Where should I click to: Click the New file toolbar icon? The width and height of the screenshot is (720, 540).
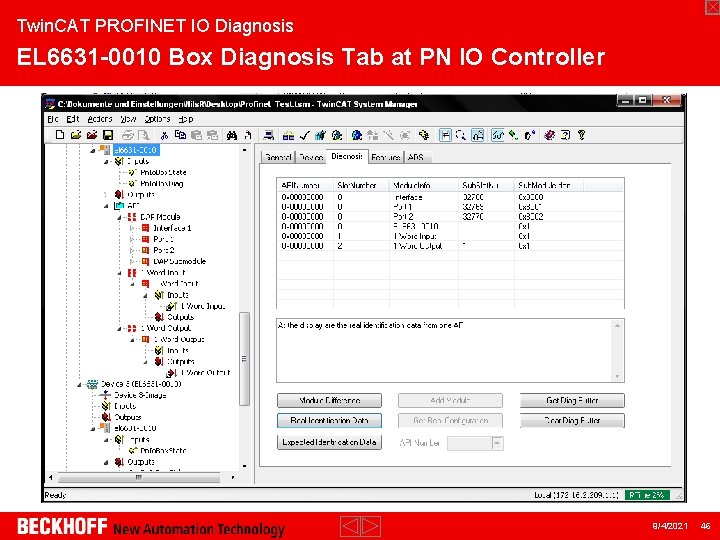(x=60, y=135)
